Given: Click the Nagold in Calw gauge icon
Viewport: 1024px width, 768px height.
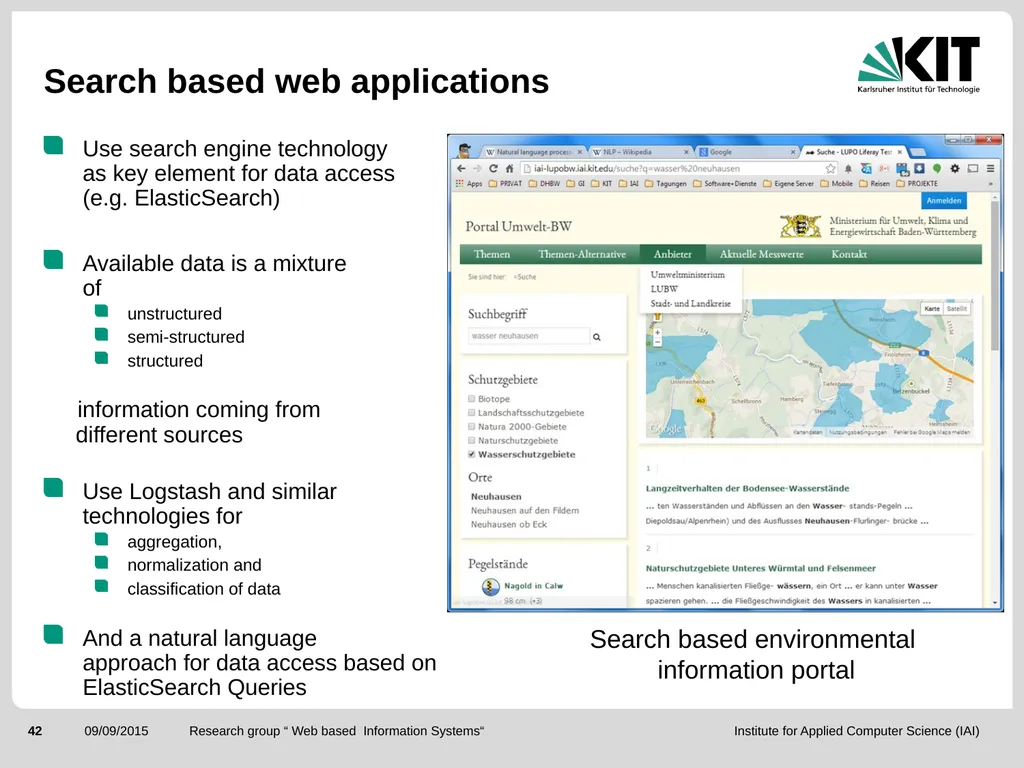Looking at the screenshot, I should pyautogui.click(x=490, y=586).
